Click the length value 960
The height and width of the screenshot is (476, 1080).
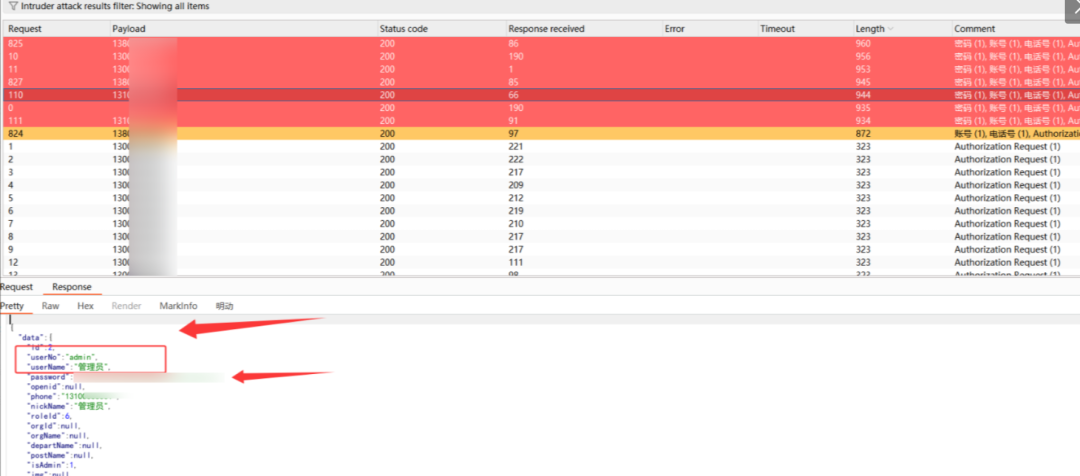863,43
